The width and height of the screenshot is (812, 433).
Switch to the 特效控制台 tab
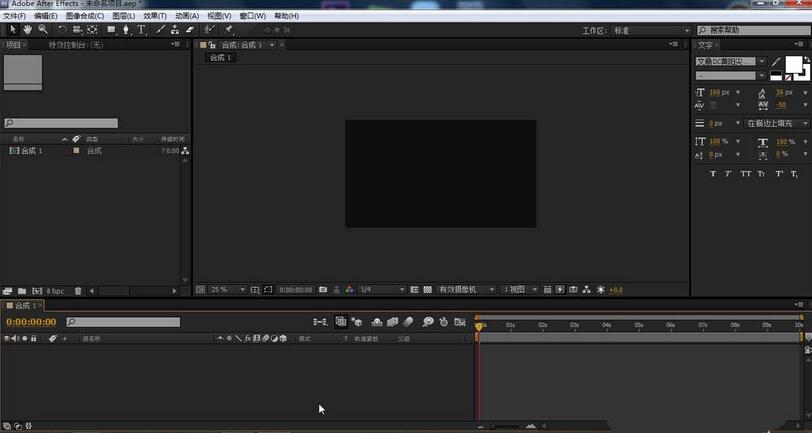[76, 45]
